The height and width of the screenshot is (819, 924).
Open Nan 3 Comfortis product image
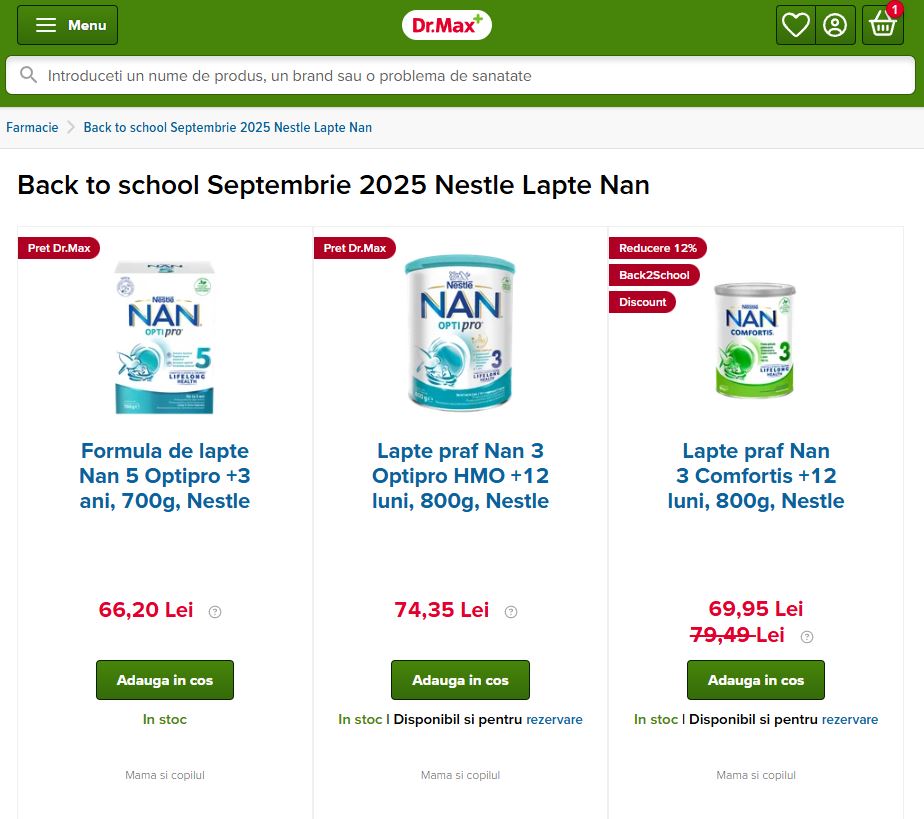(755, 340)
